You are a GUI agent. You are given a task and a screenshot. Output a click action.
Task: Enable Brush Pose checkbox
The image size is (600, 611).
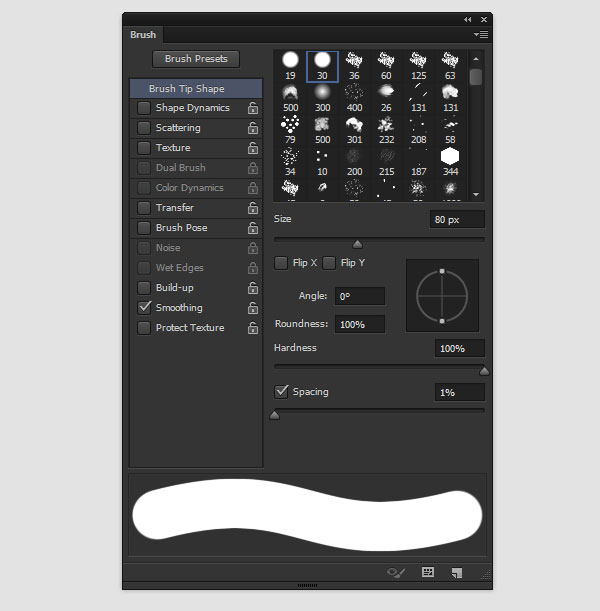tap(144, 228)
